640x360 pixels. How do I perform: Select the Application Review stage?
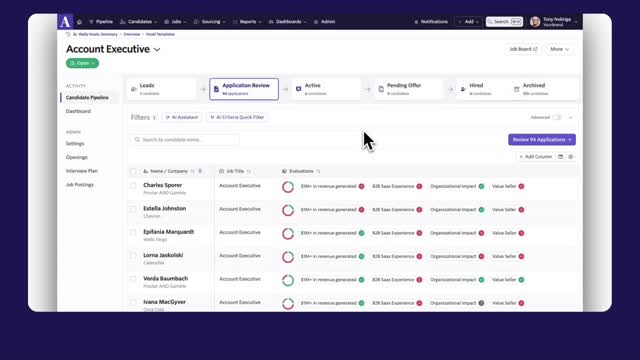[x=244, y=89]
